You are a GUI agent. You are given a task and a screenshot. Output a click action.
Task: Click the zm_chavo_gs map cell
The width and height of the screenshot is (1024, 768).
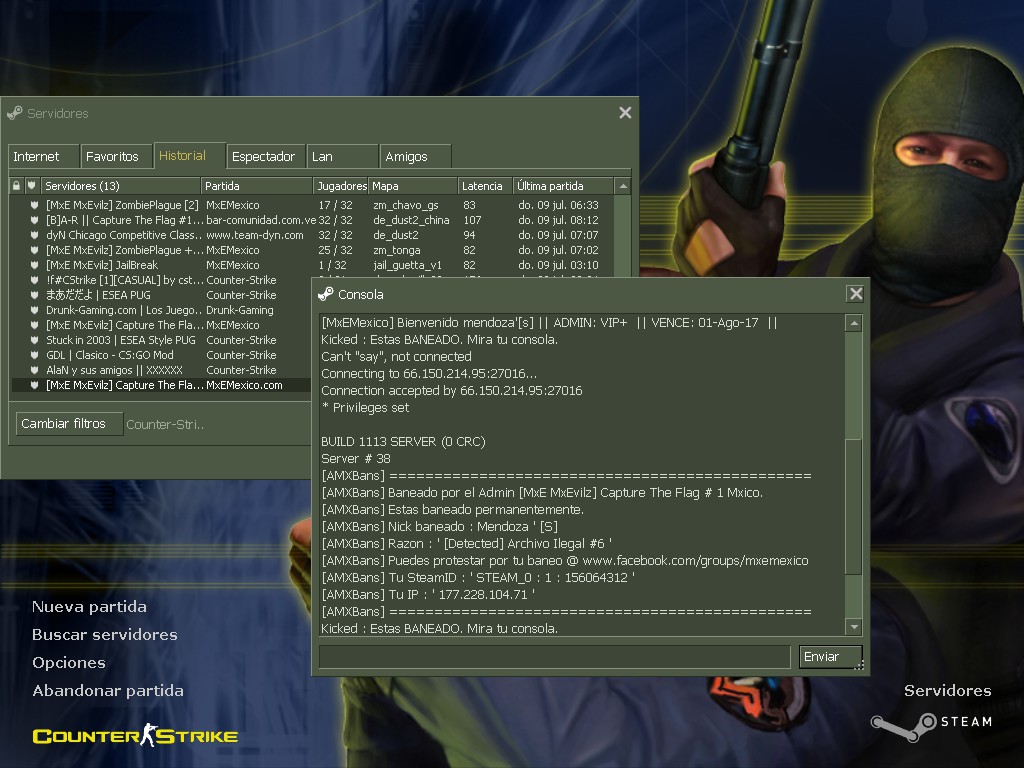(406, 205)
